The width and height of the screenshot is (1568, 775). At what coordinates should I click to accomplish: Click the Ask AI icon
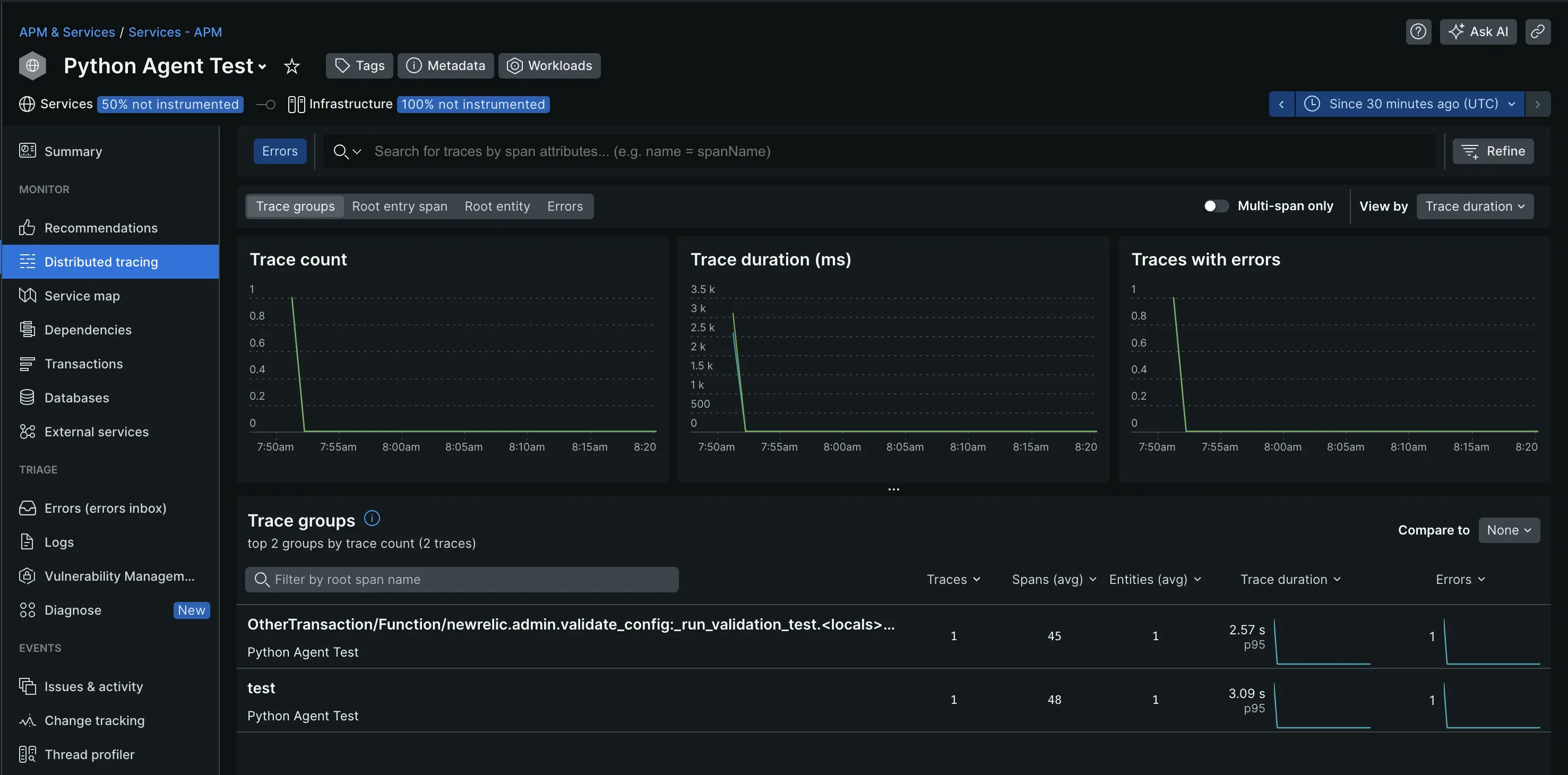pyautogui.click(x=1478, y=32)
